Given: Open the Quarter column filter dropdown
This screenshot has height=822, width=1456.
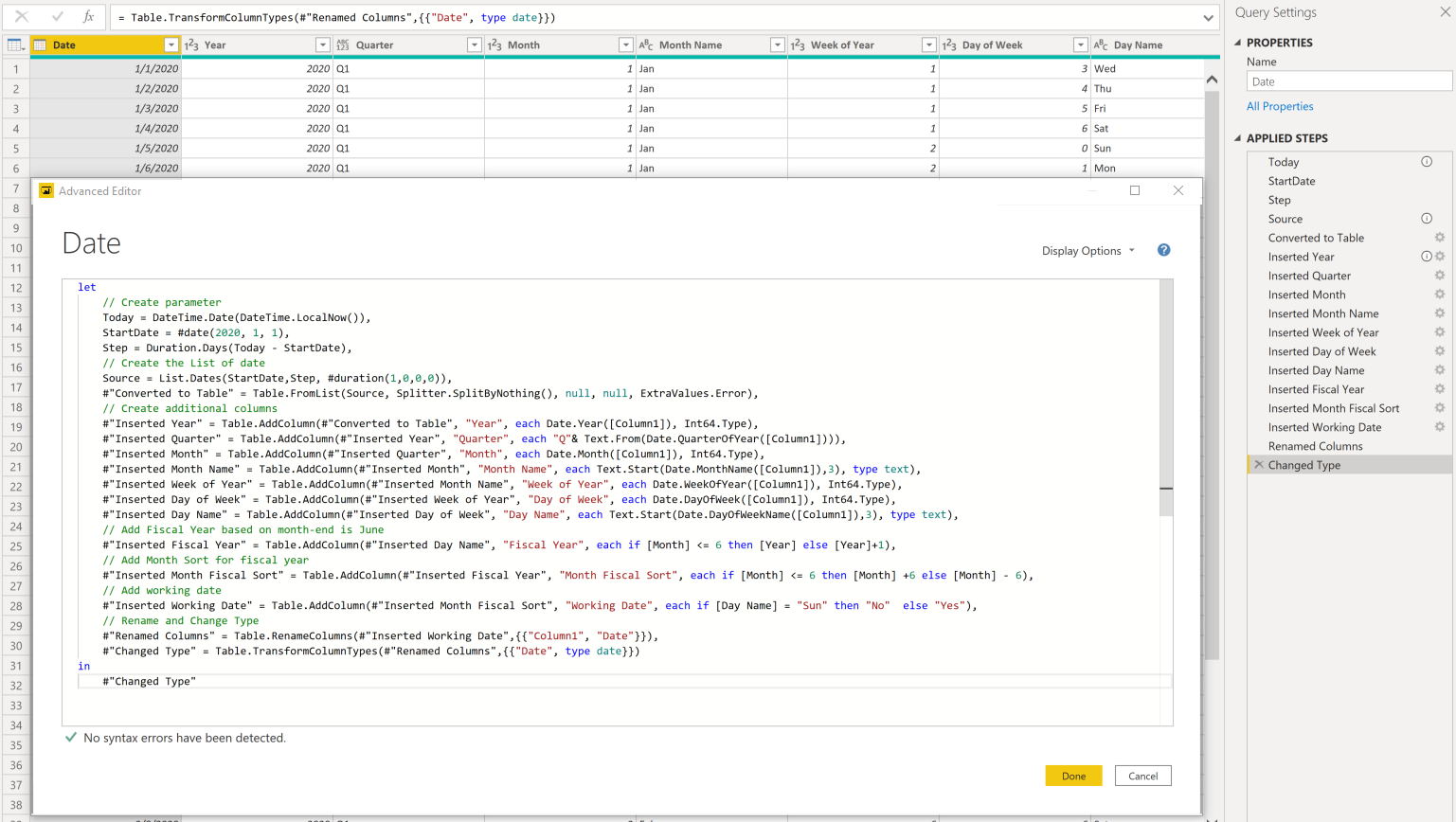Looking at the screenshot, I should click(x=475, y=45).
